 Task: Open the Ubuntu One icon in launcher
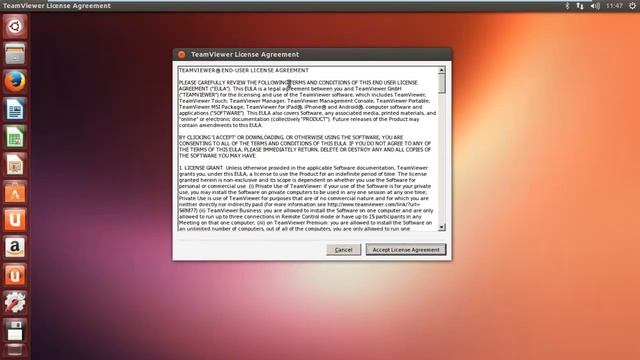tap(15, 220)
